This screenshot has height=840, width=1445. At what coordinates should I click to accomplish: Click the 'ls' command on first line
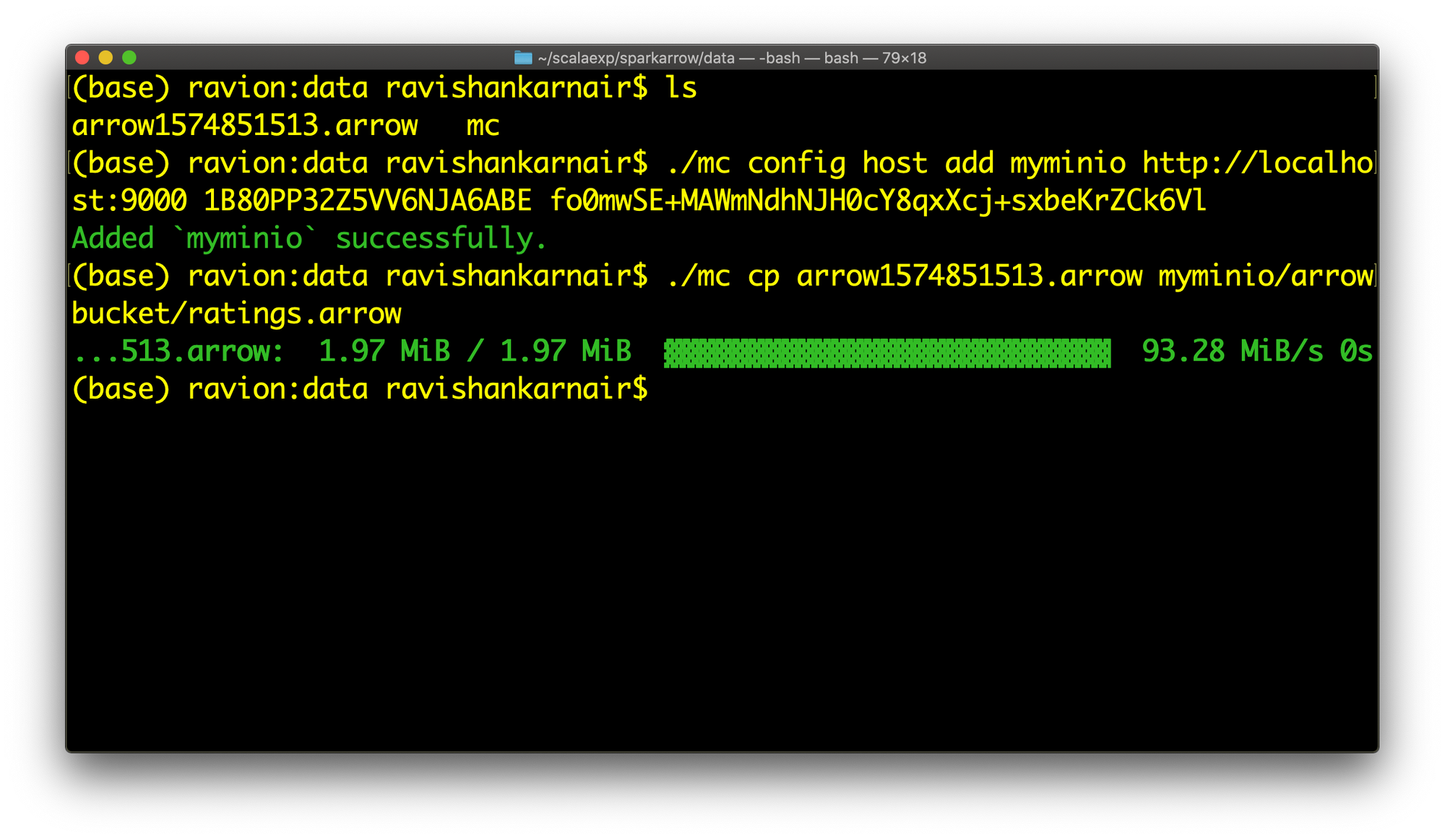681,88
